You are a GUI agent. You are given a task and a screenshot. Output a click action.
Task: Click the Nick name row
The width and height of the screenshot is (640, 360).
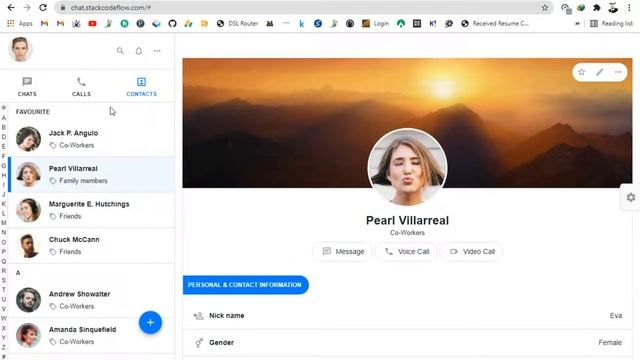(407, 316)
